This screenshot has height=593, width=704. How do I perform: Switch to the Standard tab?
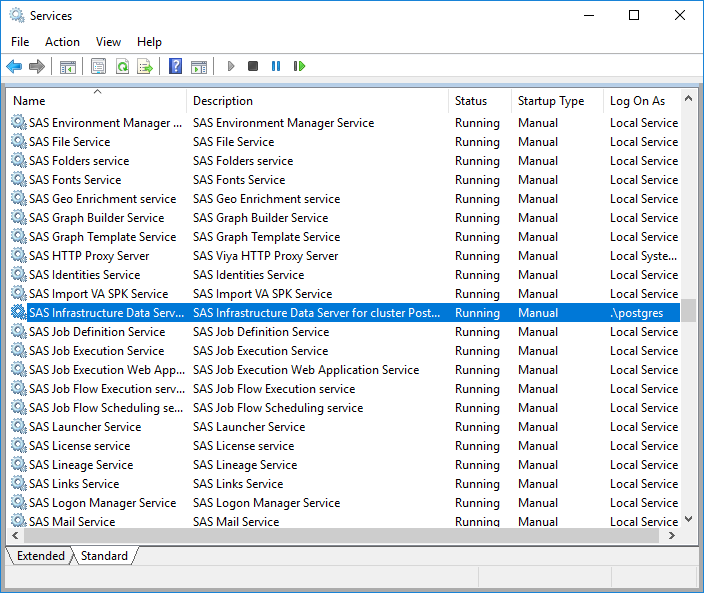(x=104, y=556)
